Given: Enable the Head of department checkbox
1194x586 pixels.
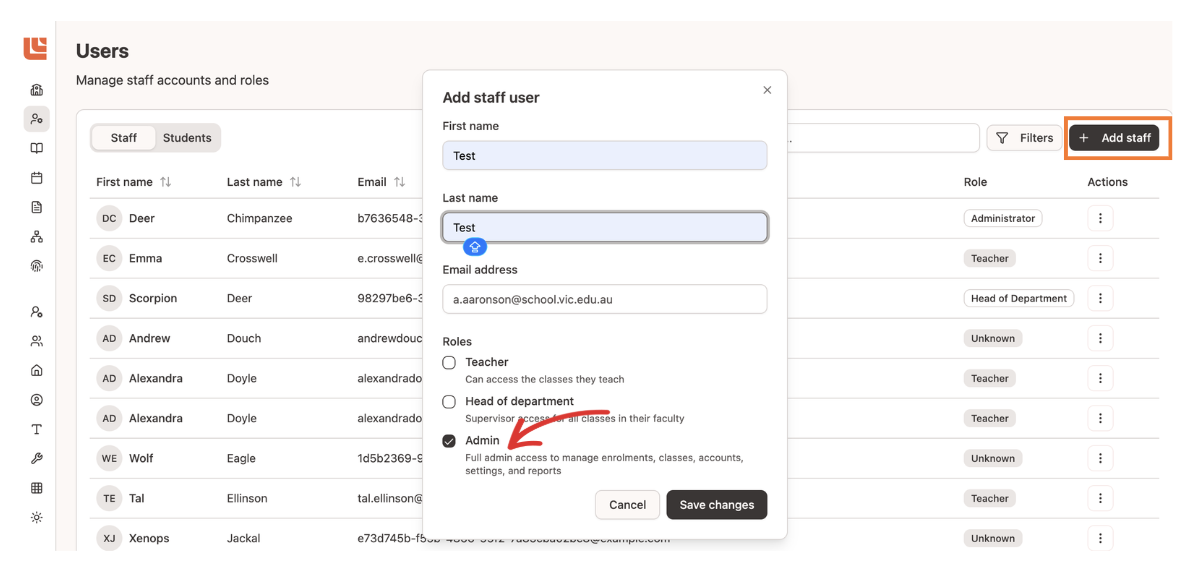Looking at the screenshot, I should tap(449, 401).
